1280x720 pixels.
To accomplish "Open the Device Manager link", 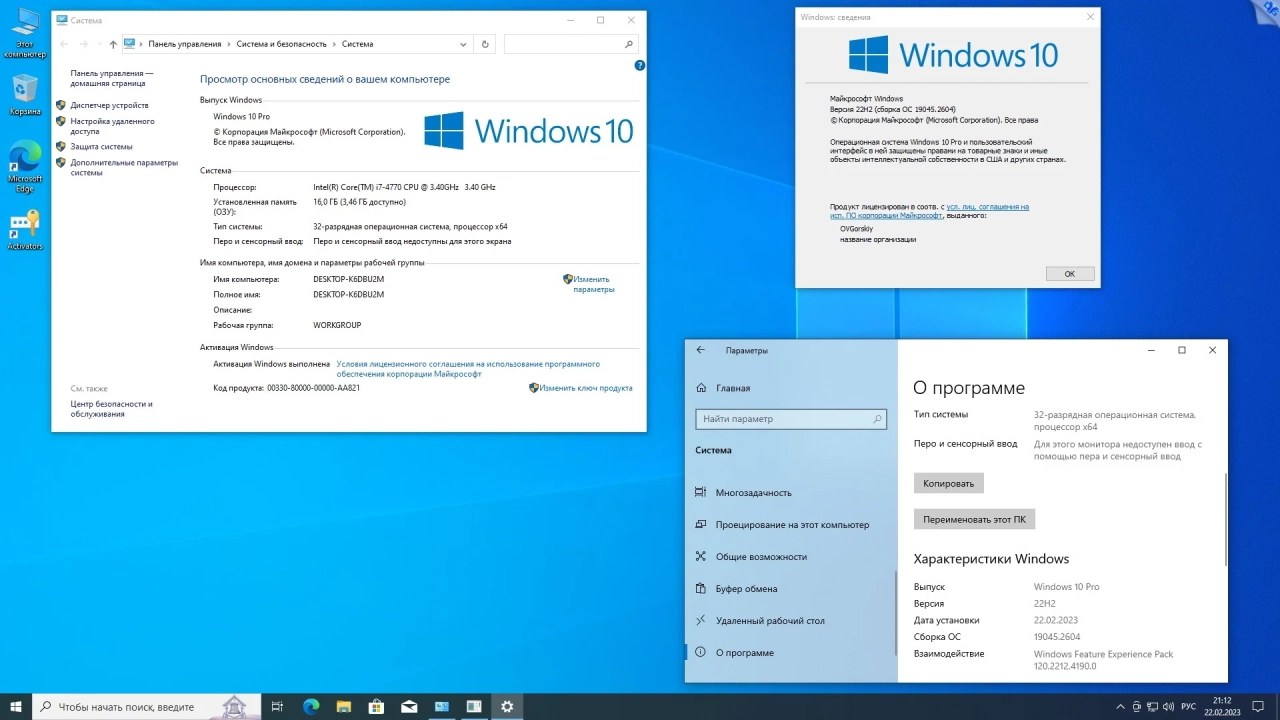I will (x=109, y=105).
